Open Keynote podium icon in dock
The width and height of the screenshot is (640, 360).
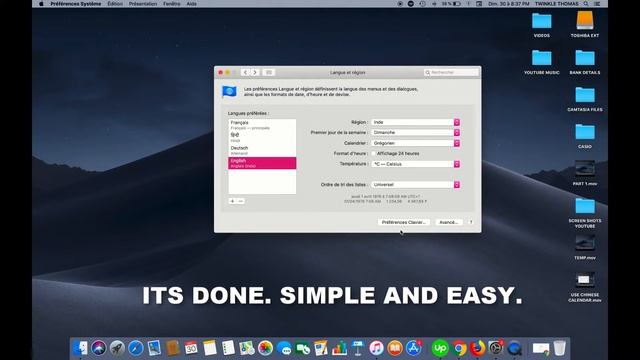pos(358,348)
